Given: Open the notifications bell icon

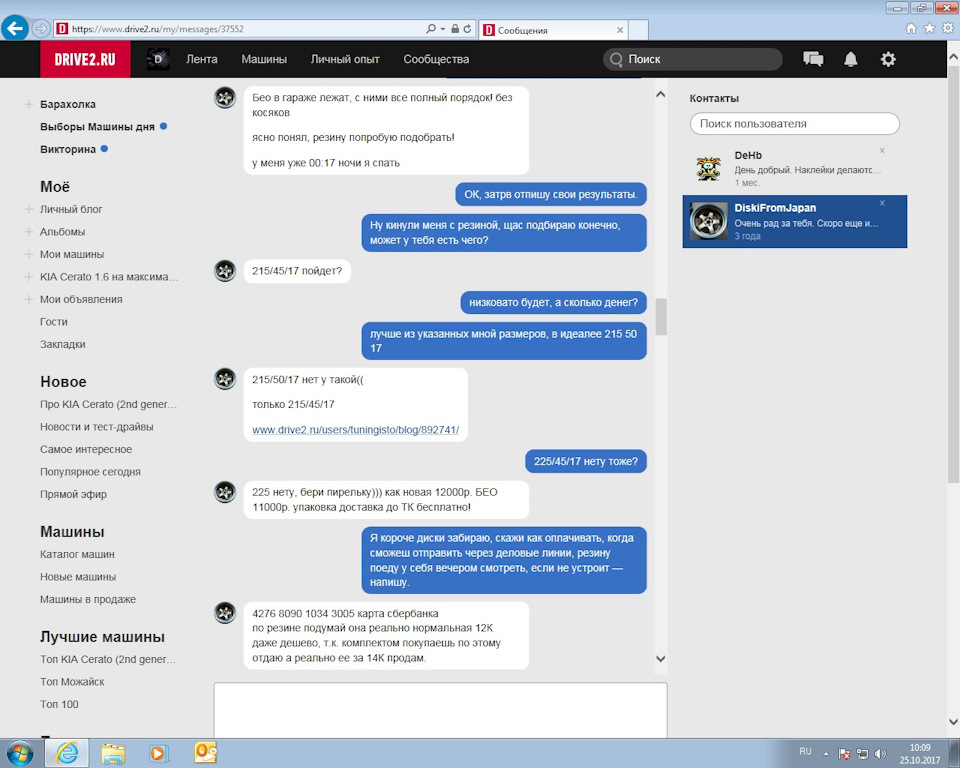Looking at the screenshot, I should click(850, 59).
